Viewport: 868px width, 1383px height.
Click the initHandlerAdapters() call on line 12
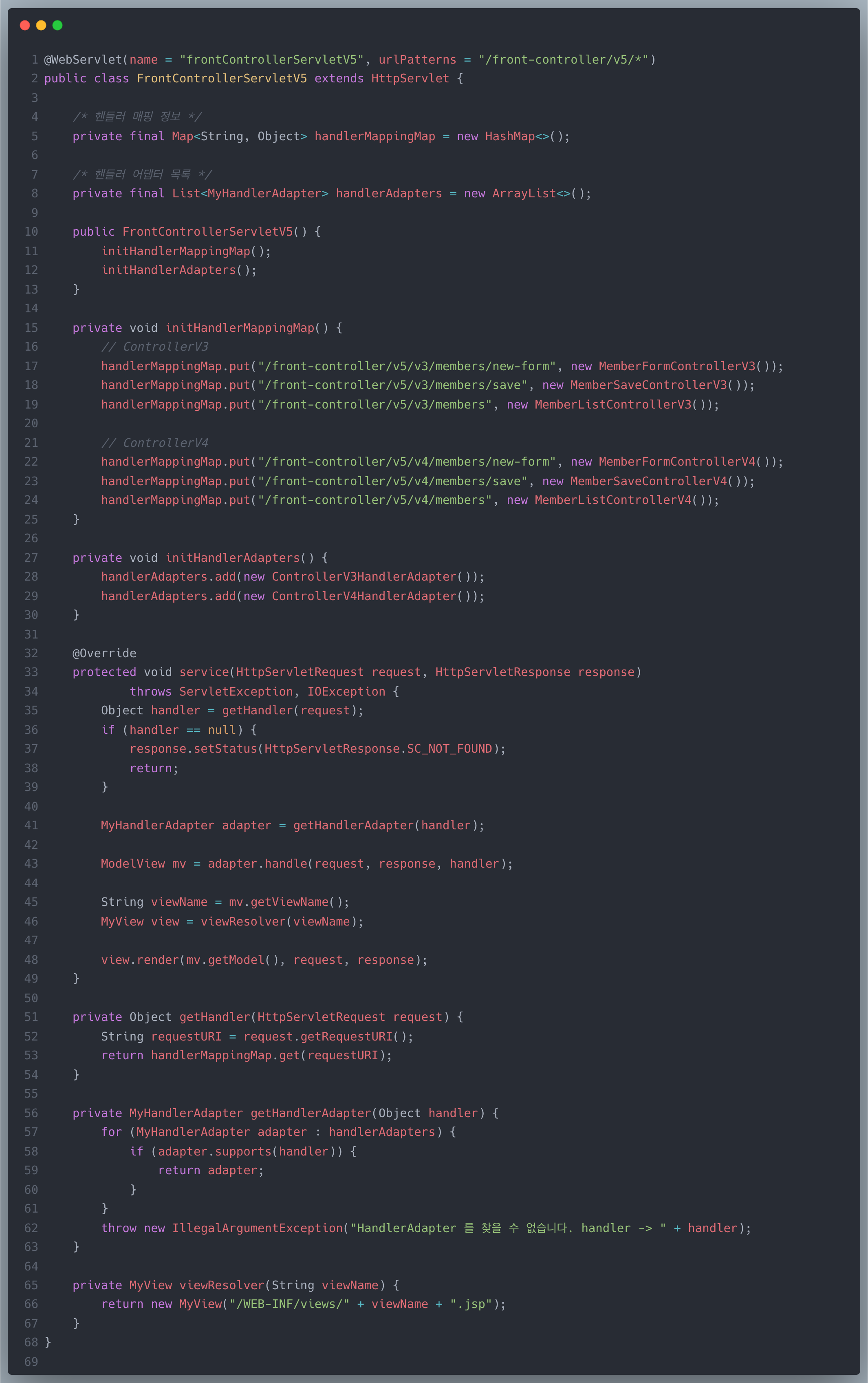pos(178,270)
